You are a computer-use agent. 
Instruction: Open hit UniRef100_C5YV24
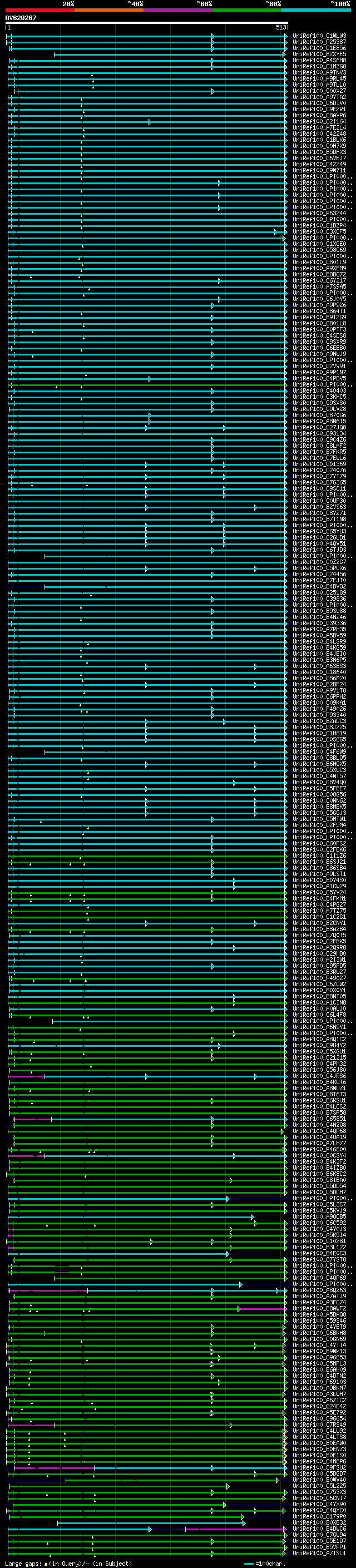[x=319, y=892]
